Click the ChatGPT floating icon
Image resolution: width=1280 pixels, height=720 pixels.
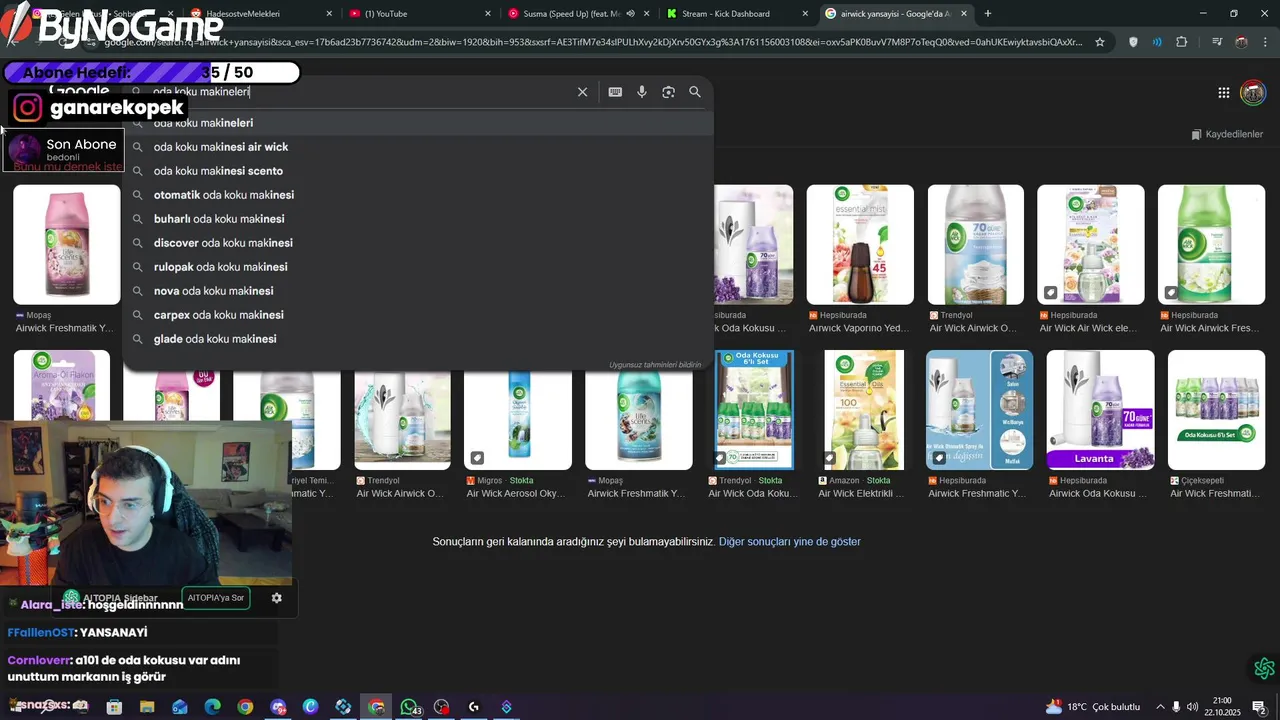[1264, 668]
